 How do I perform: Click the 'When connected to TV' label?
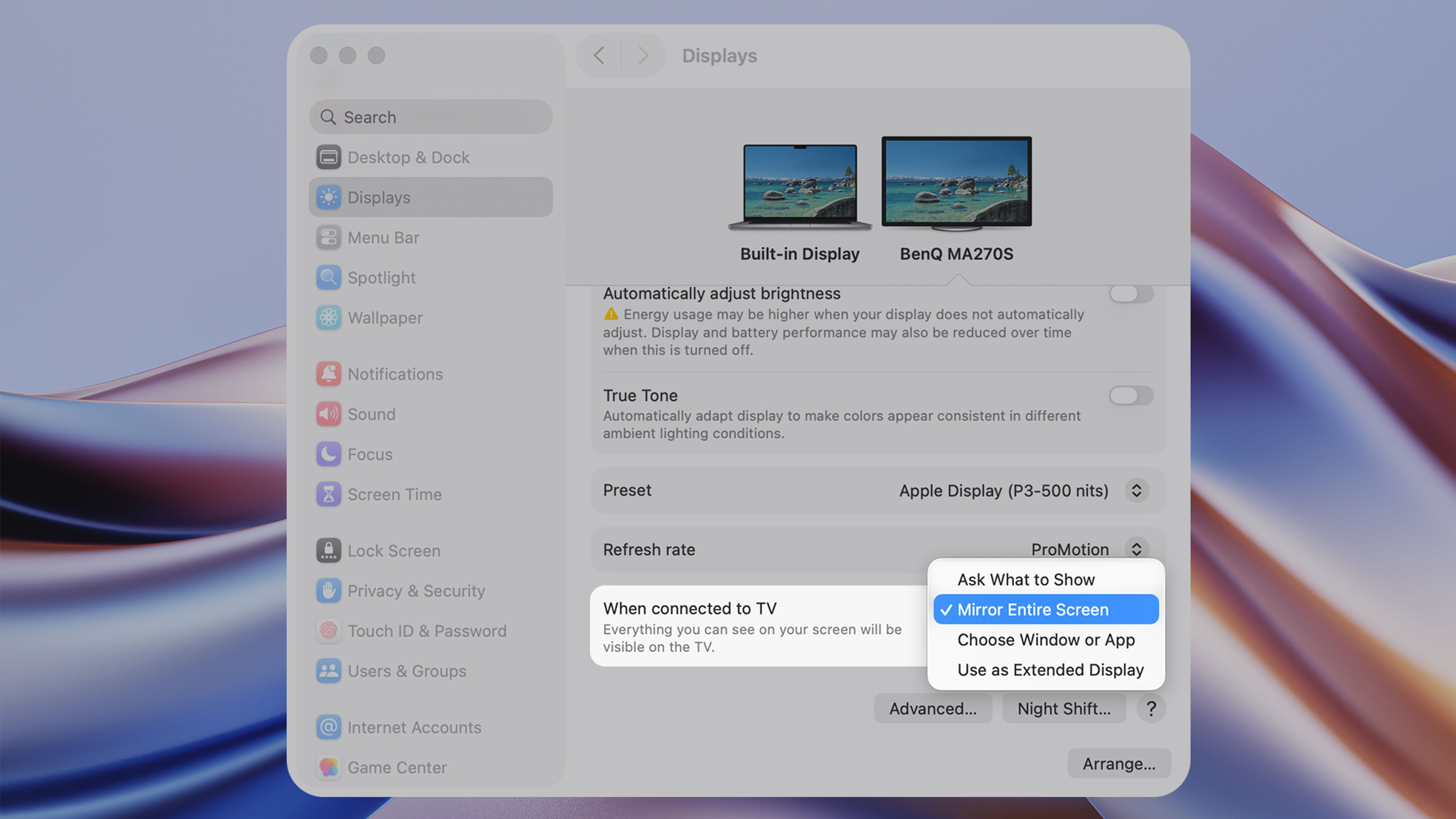point(690,608)
